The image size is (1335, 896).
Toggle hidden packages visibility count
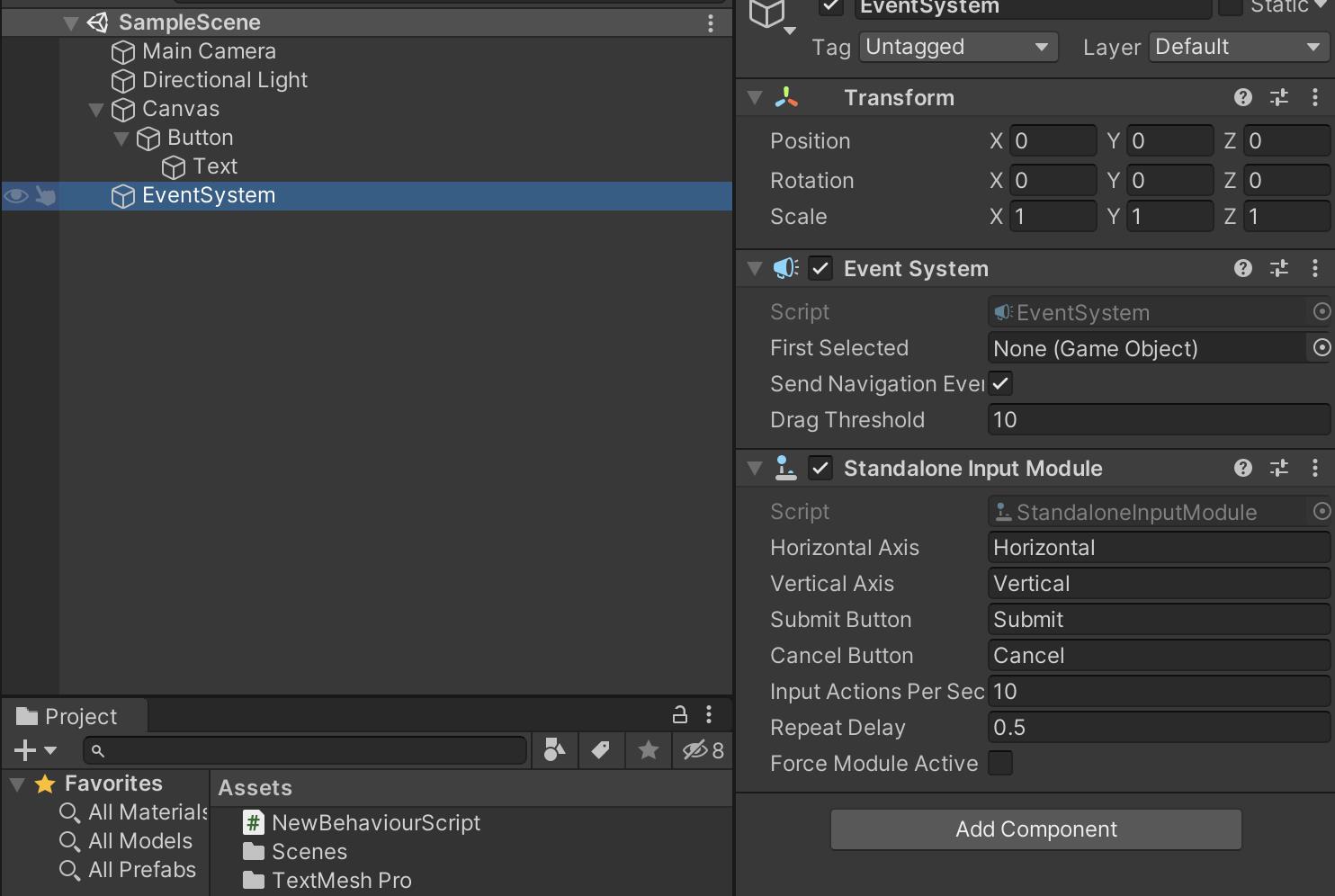click(x=703, y=750)
